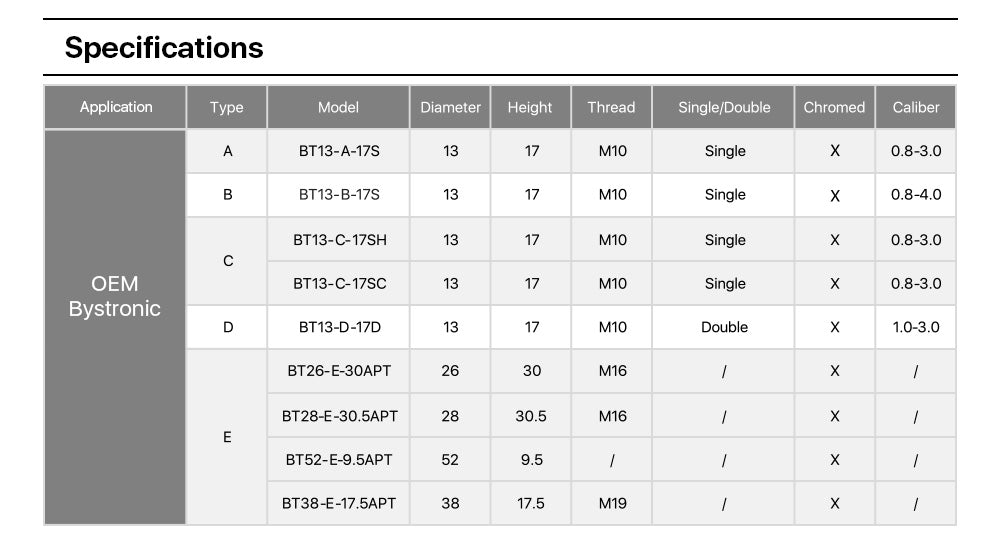Click the Chromed column header
Viewport: 1000px width, 534px height.
pos(834,107)
